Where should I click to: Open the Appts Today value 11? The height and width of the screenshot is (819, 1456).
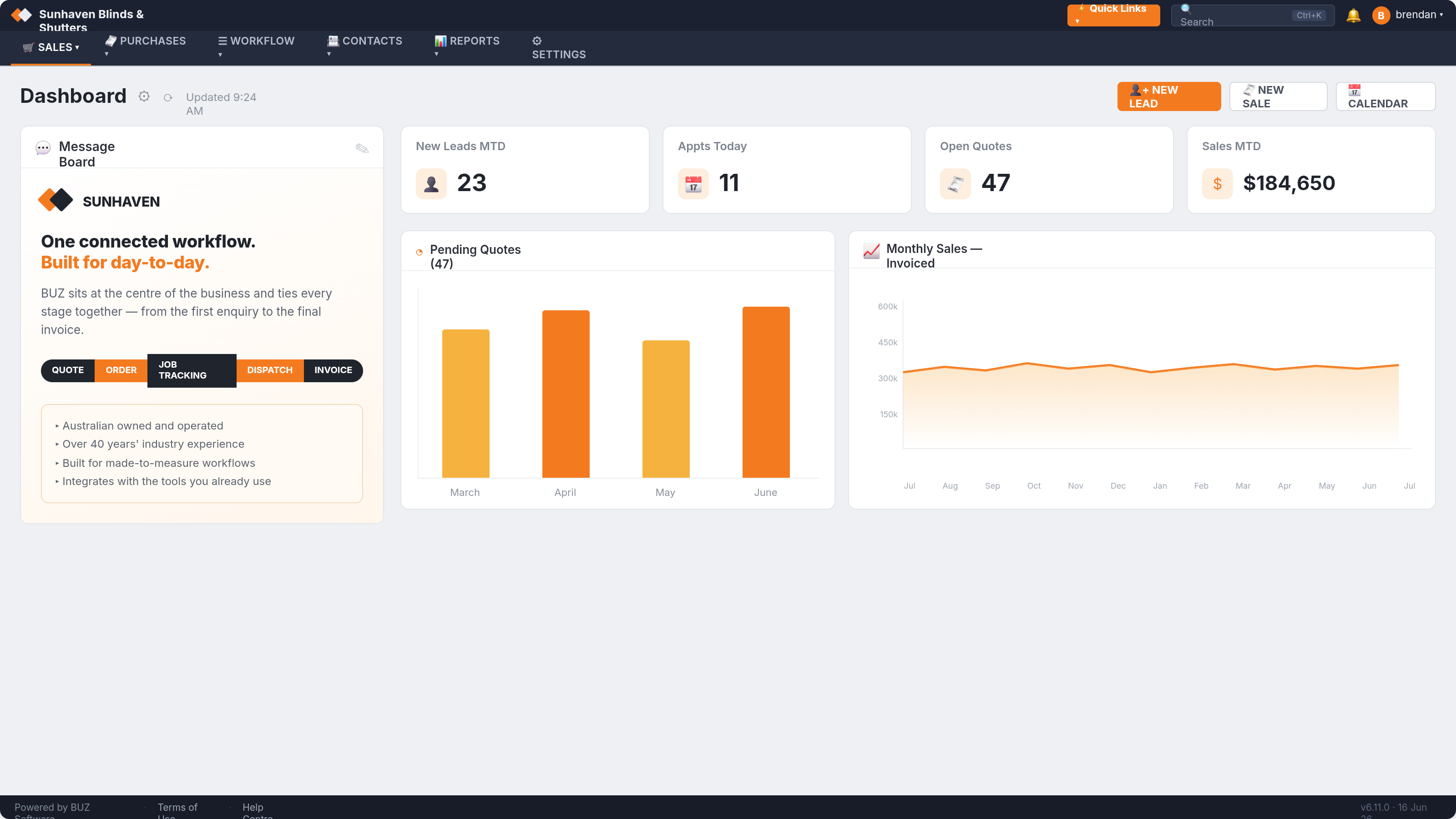pos(728,183)
